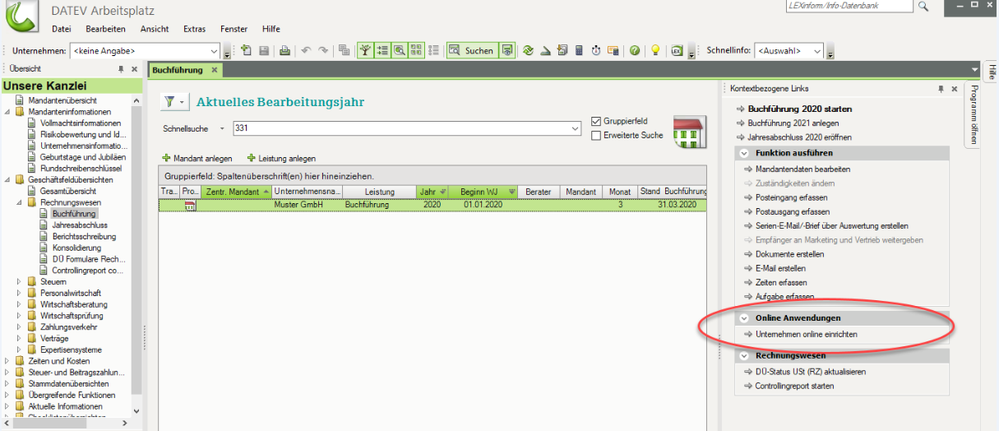The width and height of the screenshot is (999, 431).
Task: Close the Kontextbezogene Links panel
Action: (x=954, y=89)
